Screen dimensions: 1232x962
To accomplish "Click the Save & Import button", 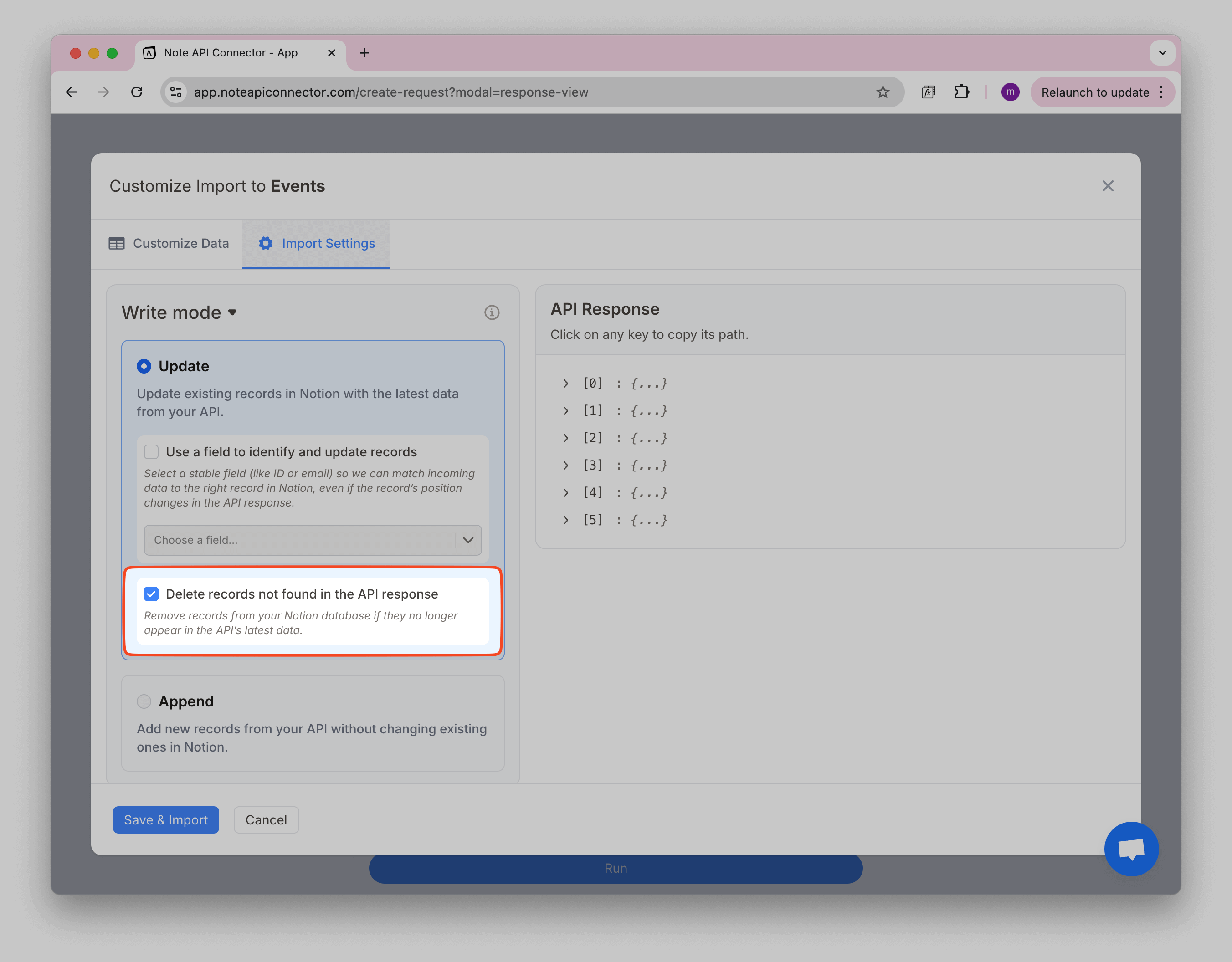I will coord(165,819).
